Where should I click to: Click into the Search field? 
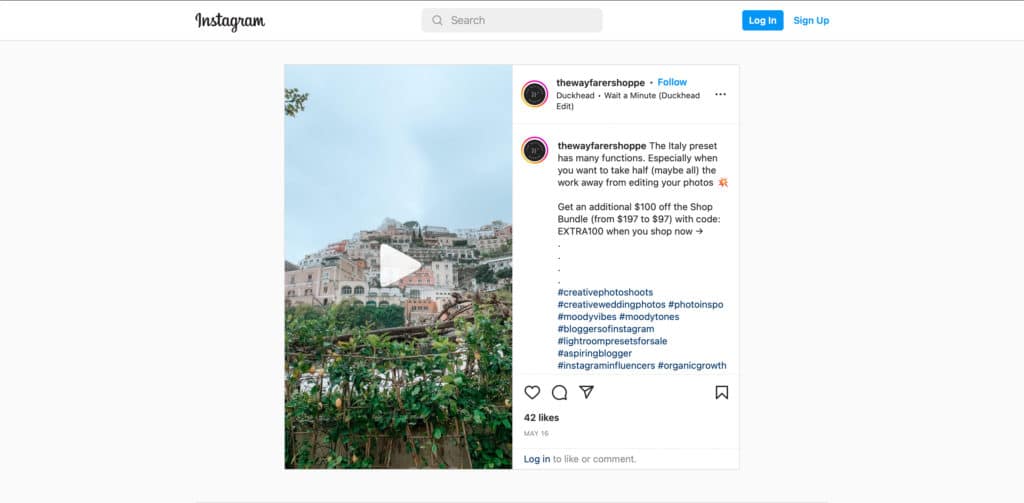(x=512, y=20)
